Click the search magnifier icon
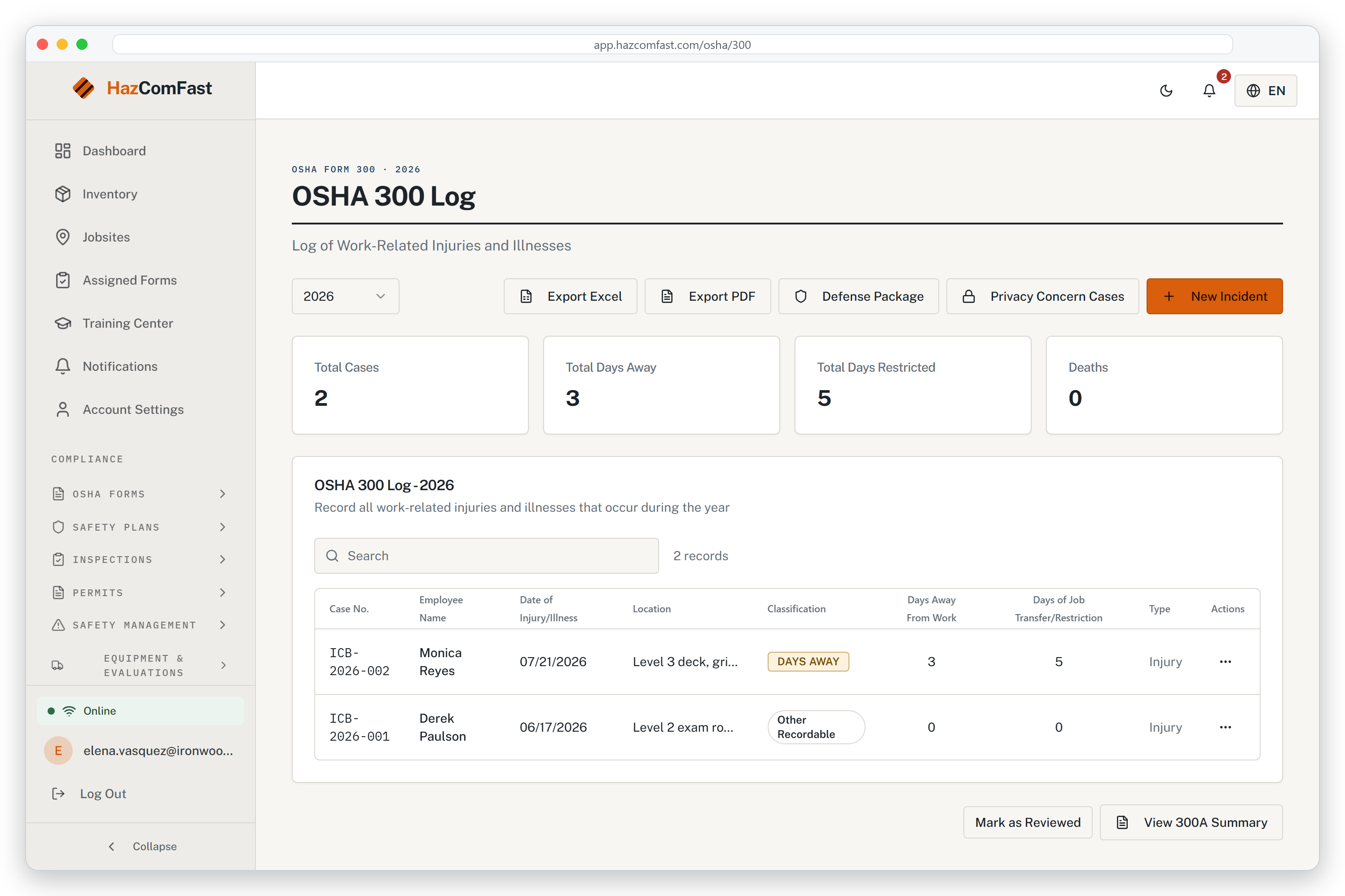The image size is (1345, 896). point(332,555)
